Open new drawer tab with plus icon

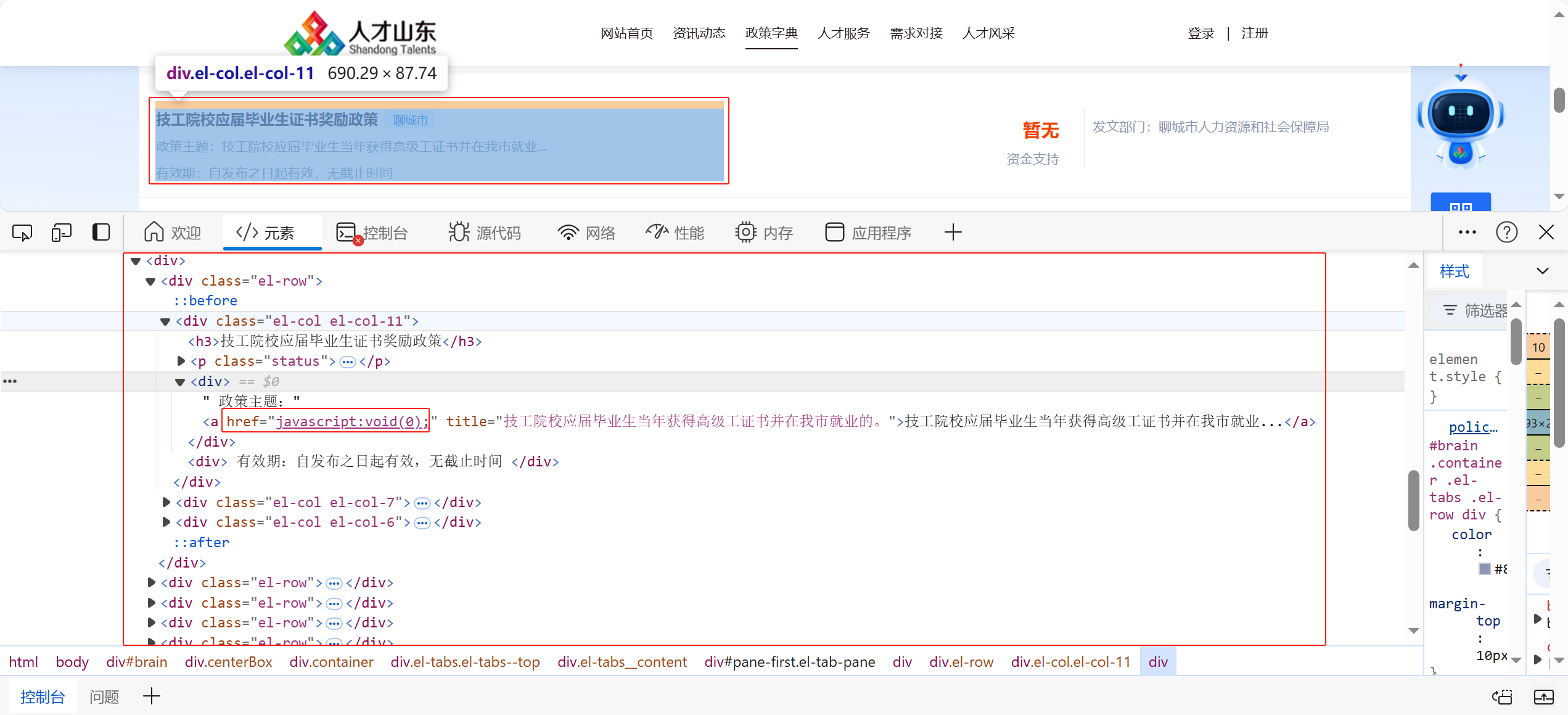[x=151, y=696]
